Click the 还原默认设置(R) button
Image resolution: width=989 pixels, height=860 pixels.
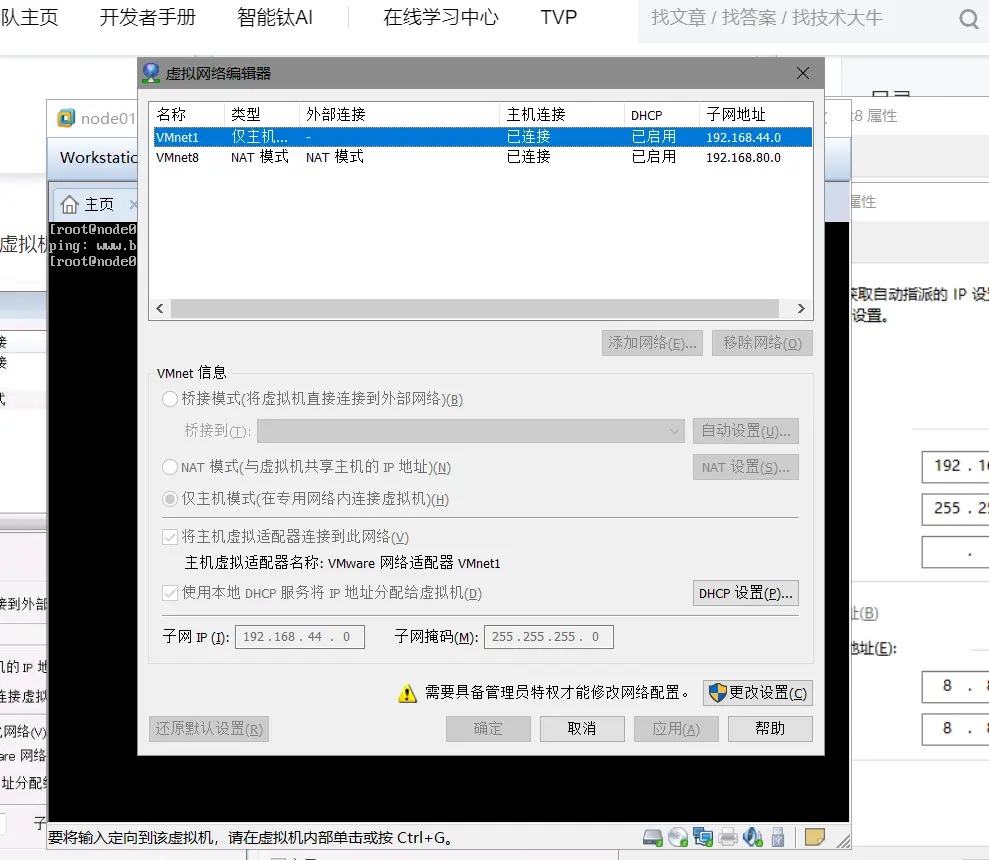pyautogui.click(x=209, y=729)
